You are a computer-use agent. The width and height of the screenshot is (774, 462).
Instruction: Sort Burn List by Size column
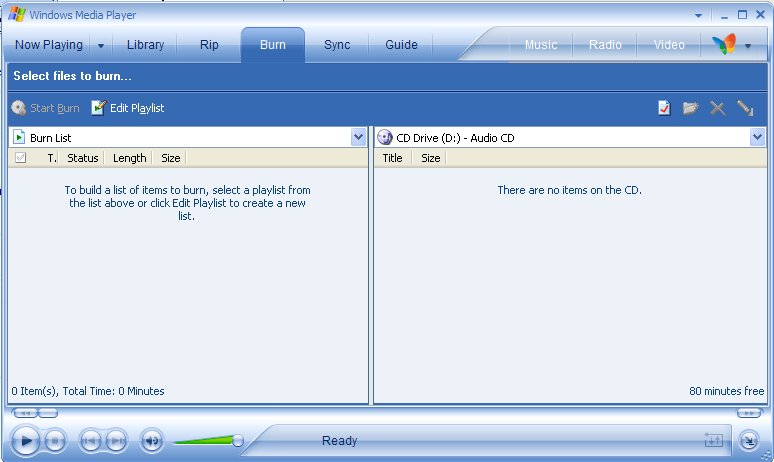[x=170, y=158]
